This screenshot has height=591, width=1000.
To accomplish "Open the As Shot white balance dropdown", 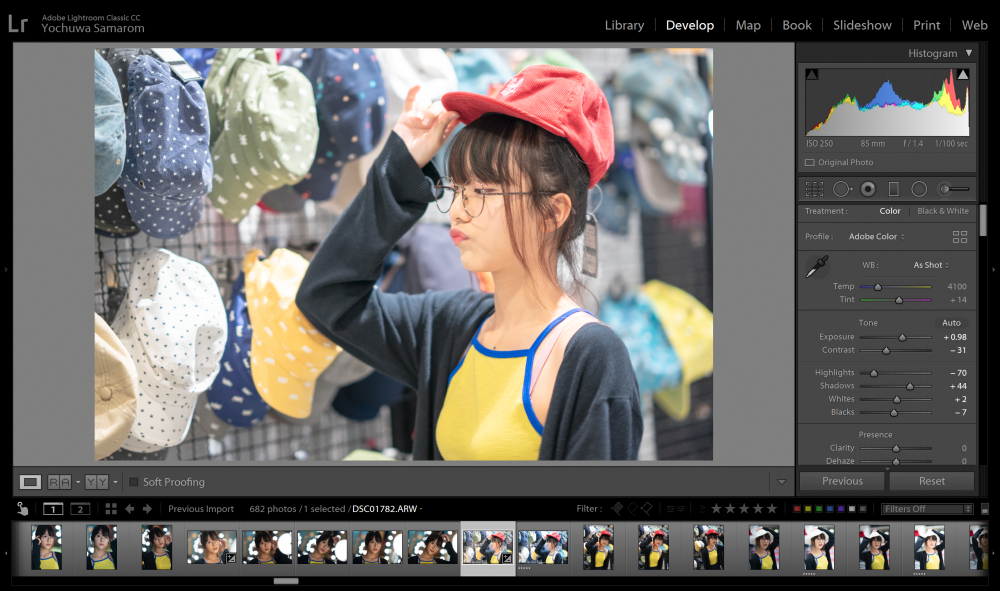I will (931, 265).
